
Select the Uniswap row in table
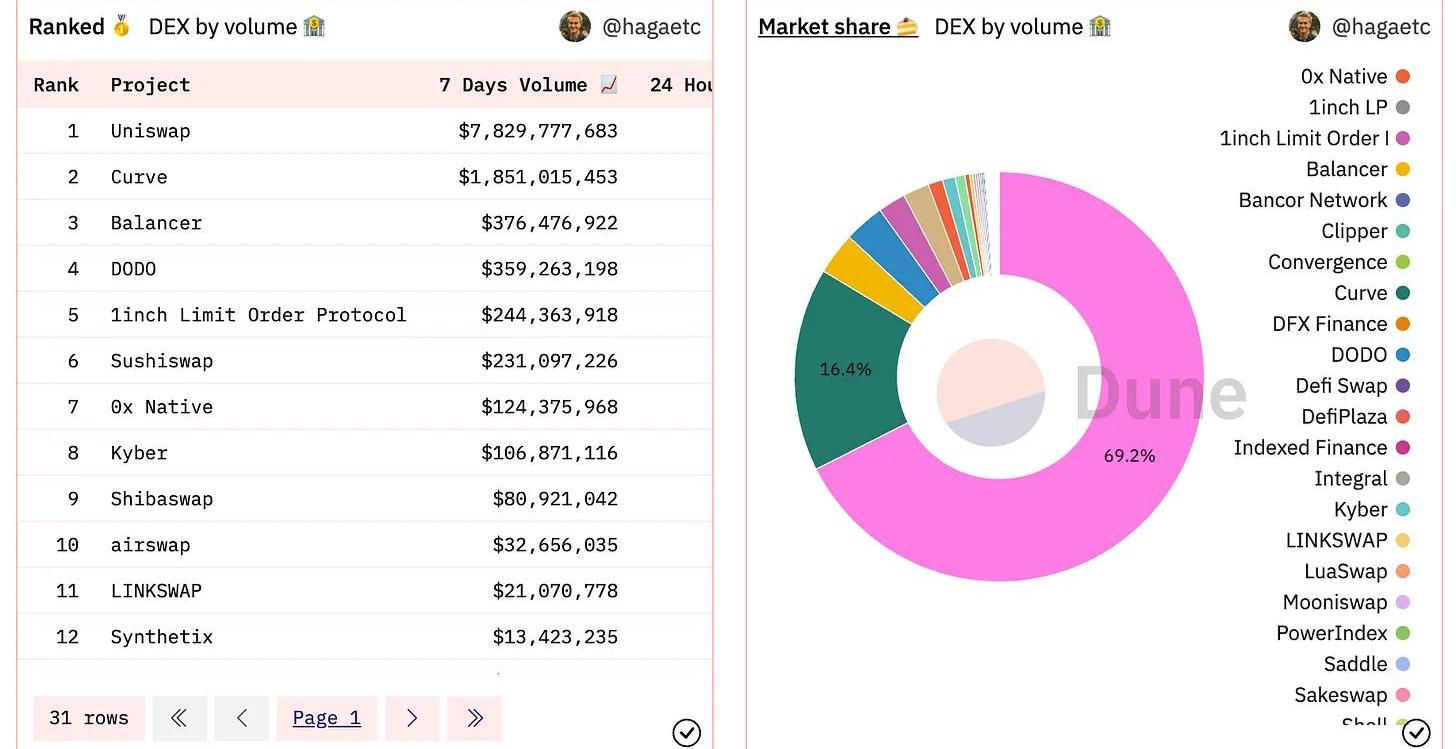click(150, 131)
